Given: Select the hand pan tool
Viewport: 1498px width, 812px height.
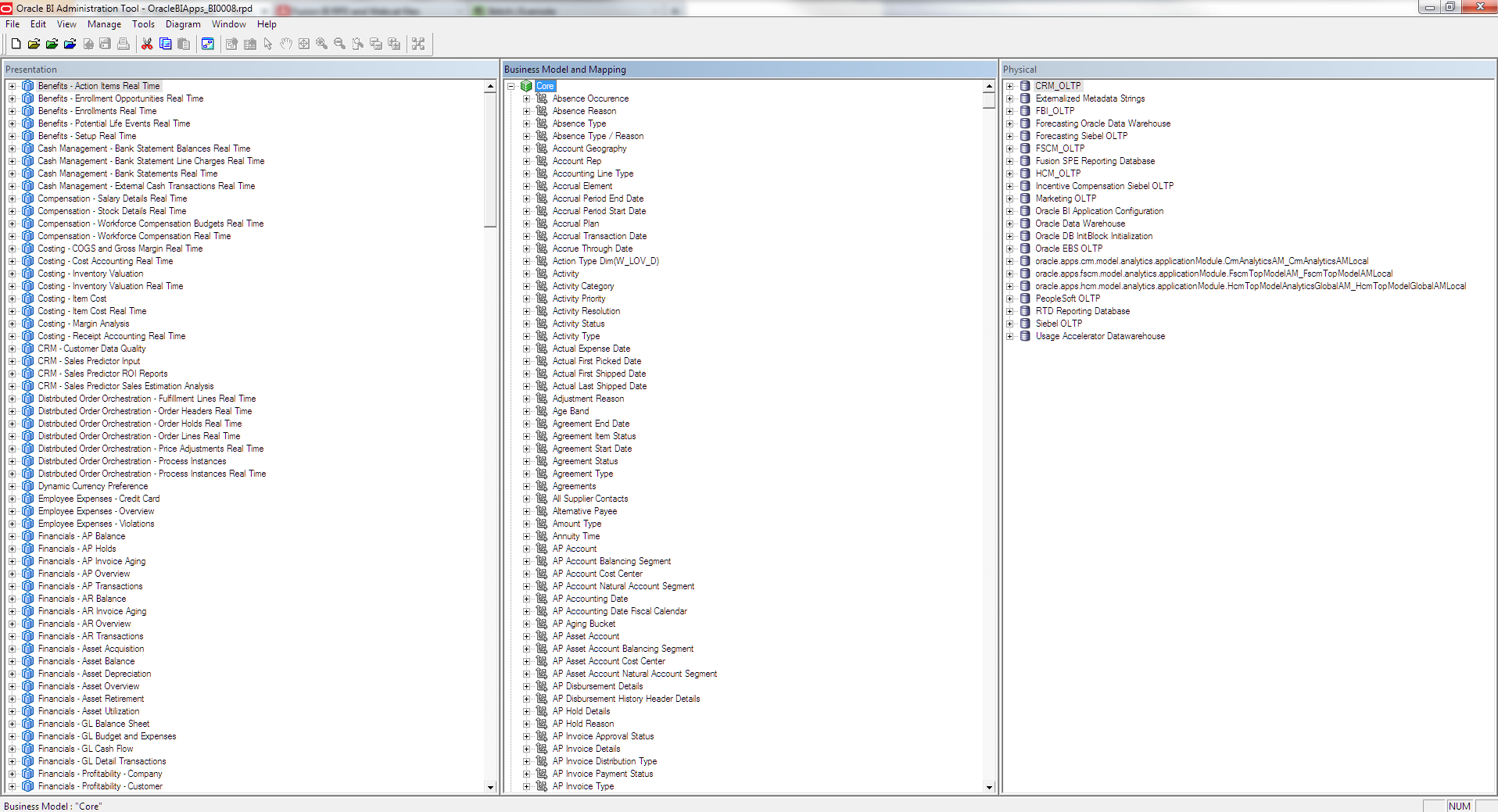Looking at the screenshot, I should coord(286,44).
